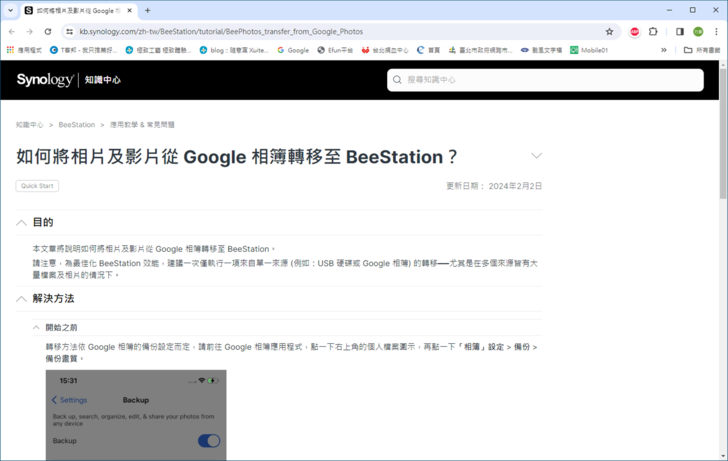Collapse the 開始之前 subsection

(x=36, y=328)
